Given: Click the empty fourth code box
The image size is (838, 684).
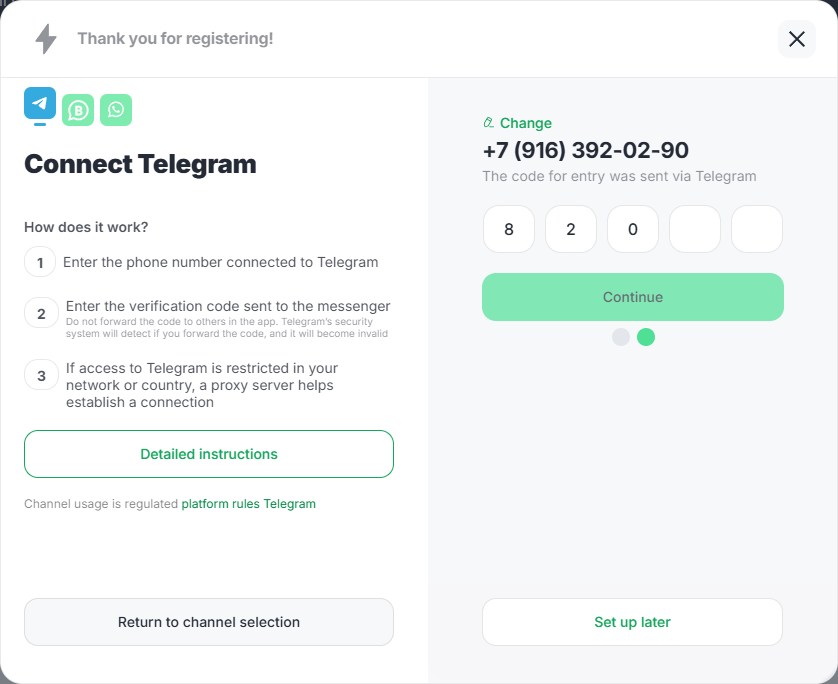Looking at the screenshot, I should pyautogui.click(x=695, y=229).
